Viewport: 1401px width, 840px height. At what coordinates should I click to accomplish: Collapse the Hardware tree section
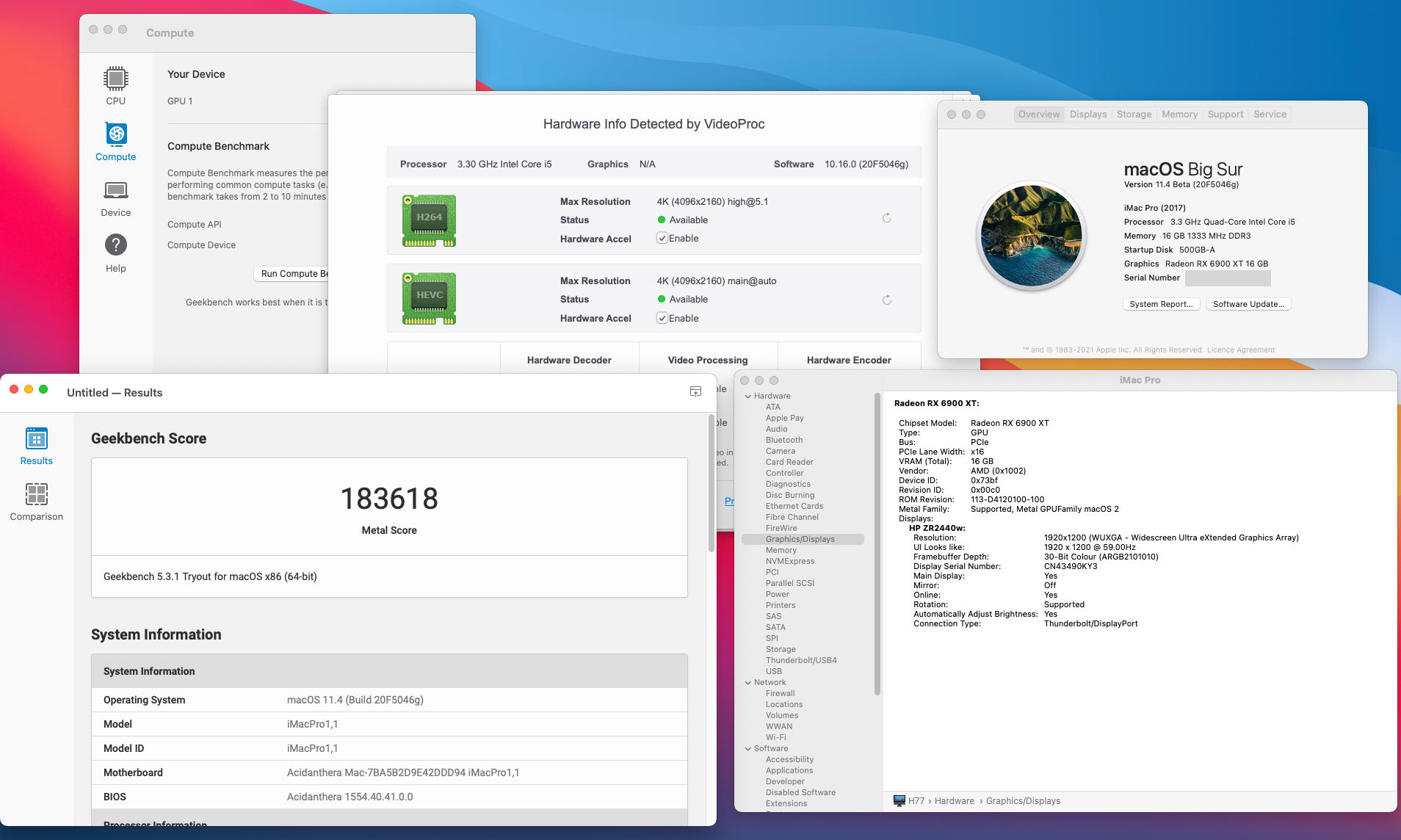tap(748, 397)
